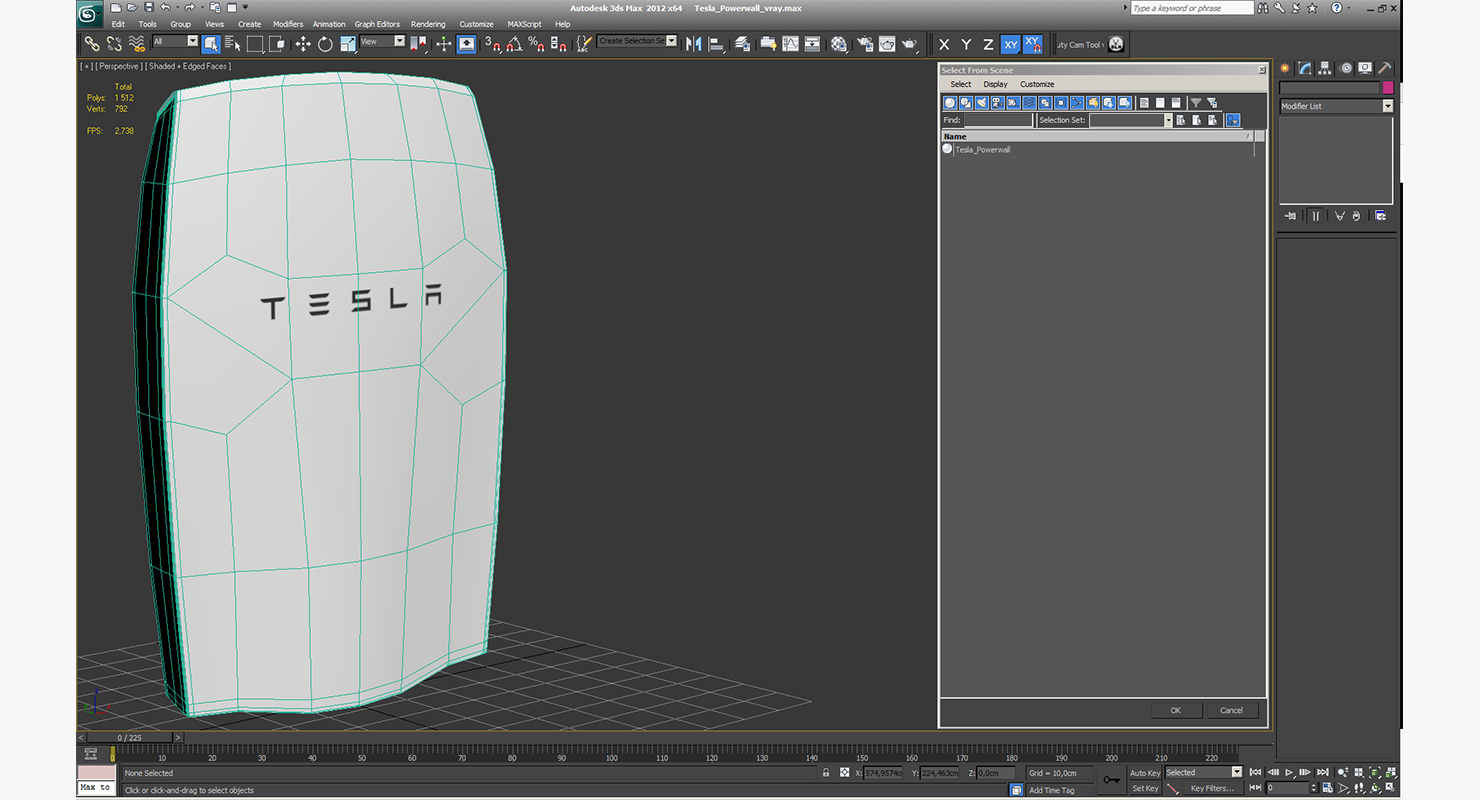Toggle Display Lights filter in Select From Scene
The height and width of the screenshot is (800, 1480).
pyautogui.click(x=982, y=103)
